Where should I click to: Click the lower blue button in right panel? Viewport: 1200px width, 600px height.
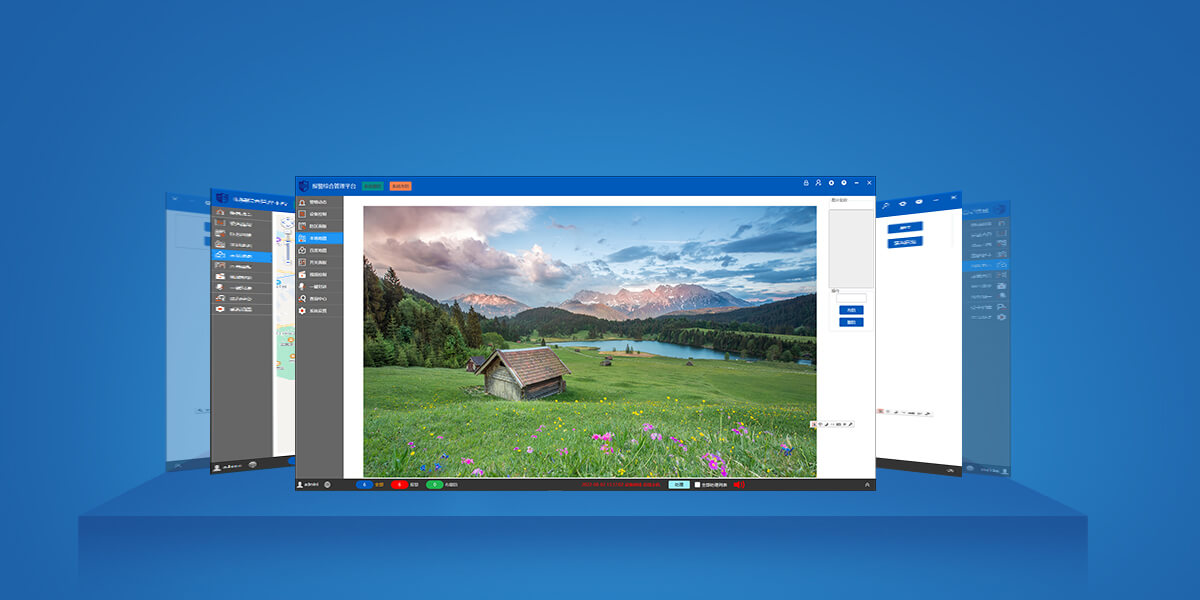click(850, 322)
